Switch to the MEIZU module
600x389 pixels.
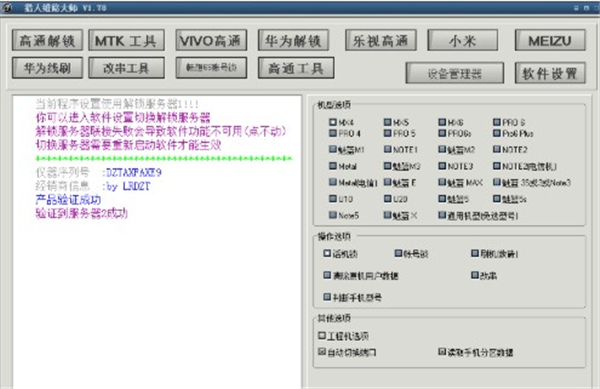pos(550,41)
